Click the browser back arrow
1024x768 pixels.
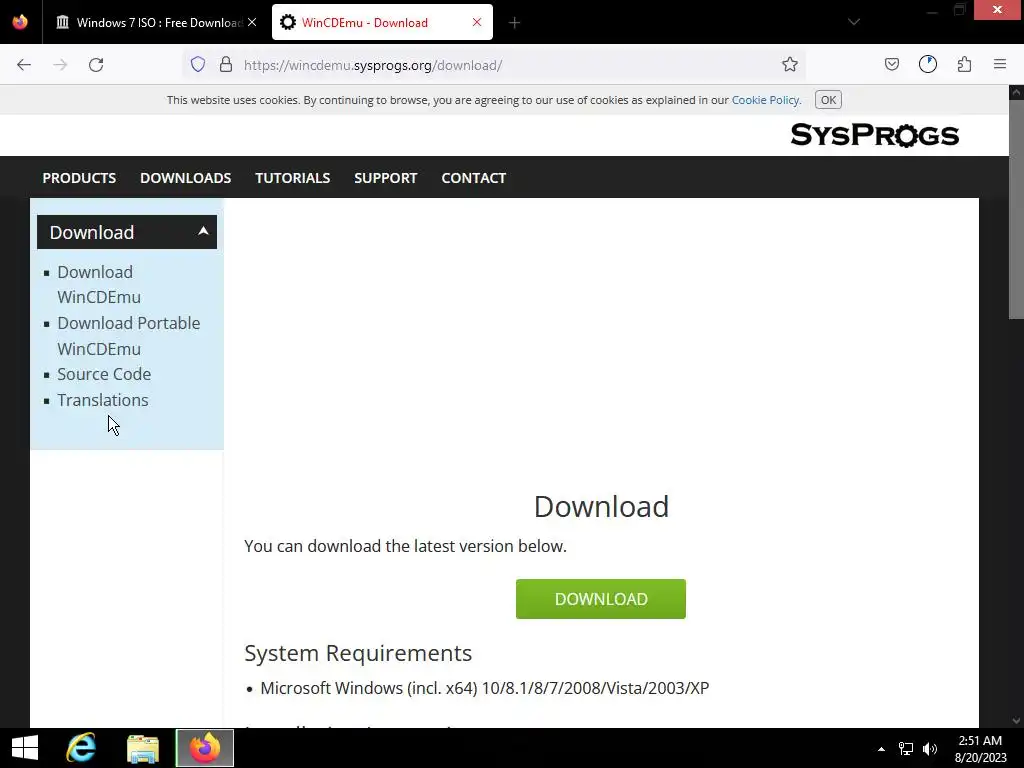[x=24, y=65]
